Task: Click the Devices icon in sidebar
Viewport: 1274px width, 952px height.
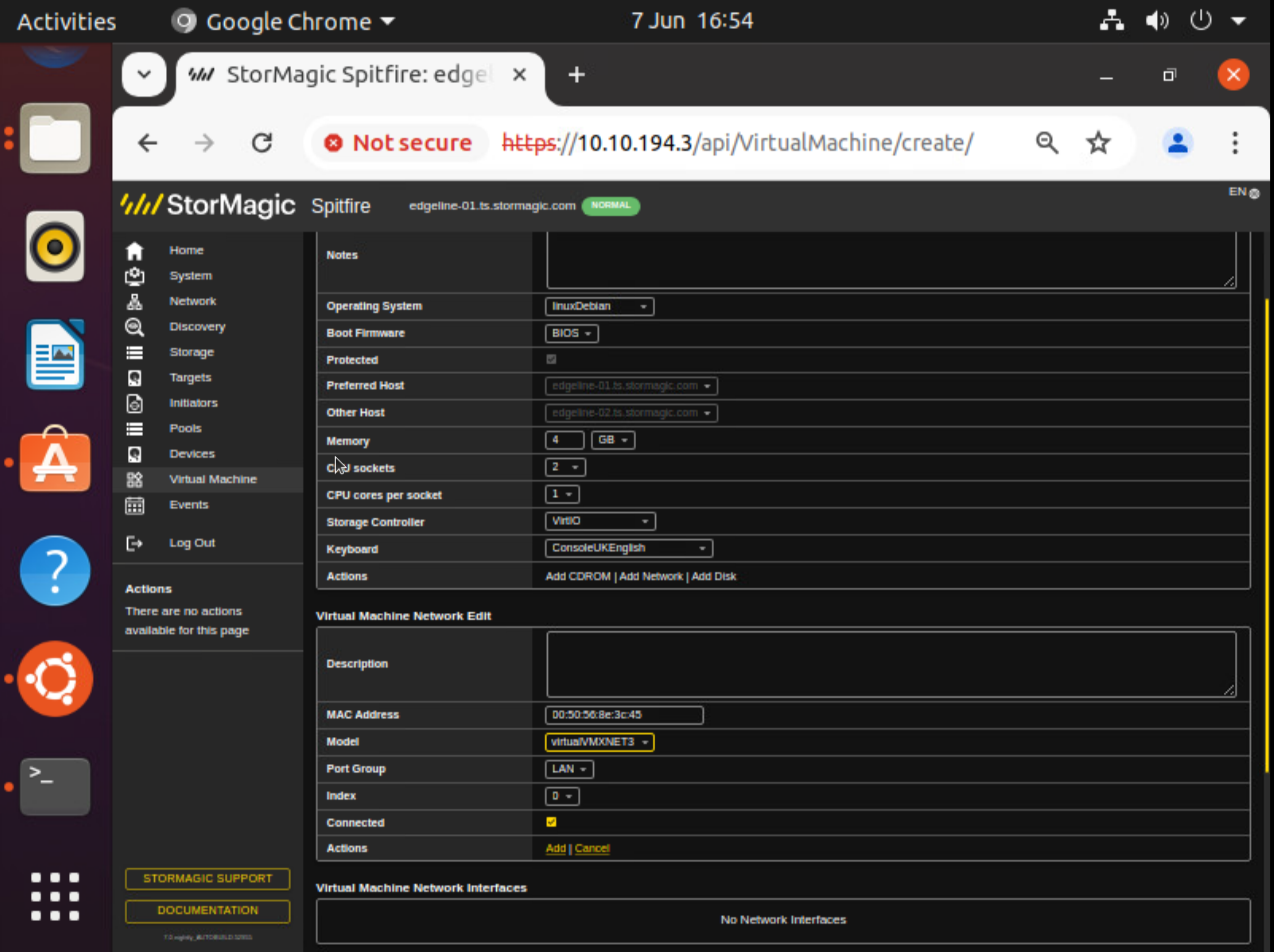Action: [x=134, y=454]
